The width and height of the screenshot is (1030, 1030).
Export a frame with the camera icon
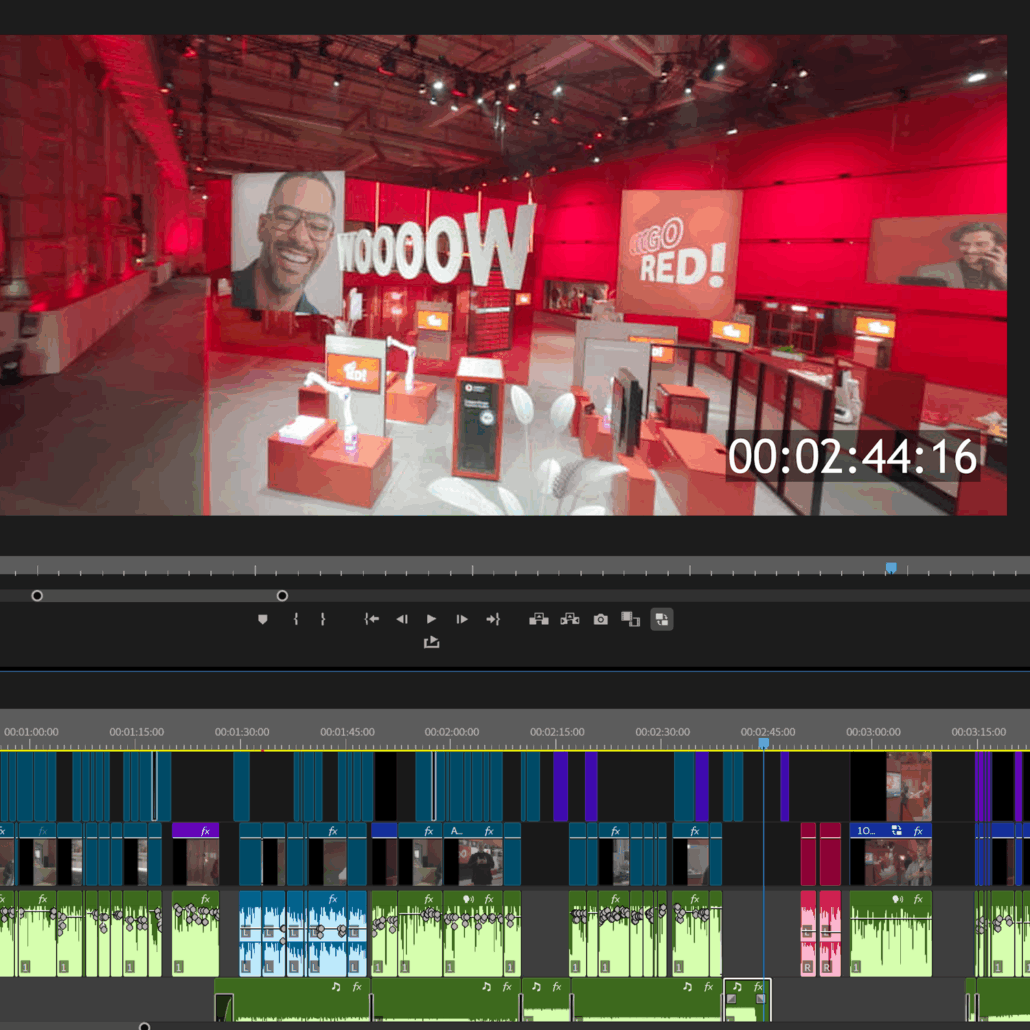(600, 619)
